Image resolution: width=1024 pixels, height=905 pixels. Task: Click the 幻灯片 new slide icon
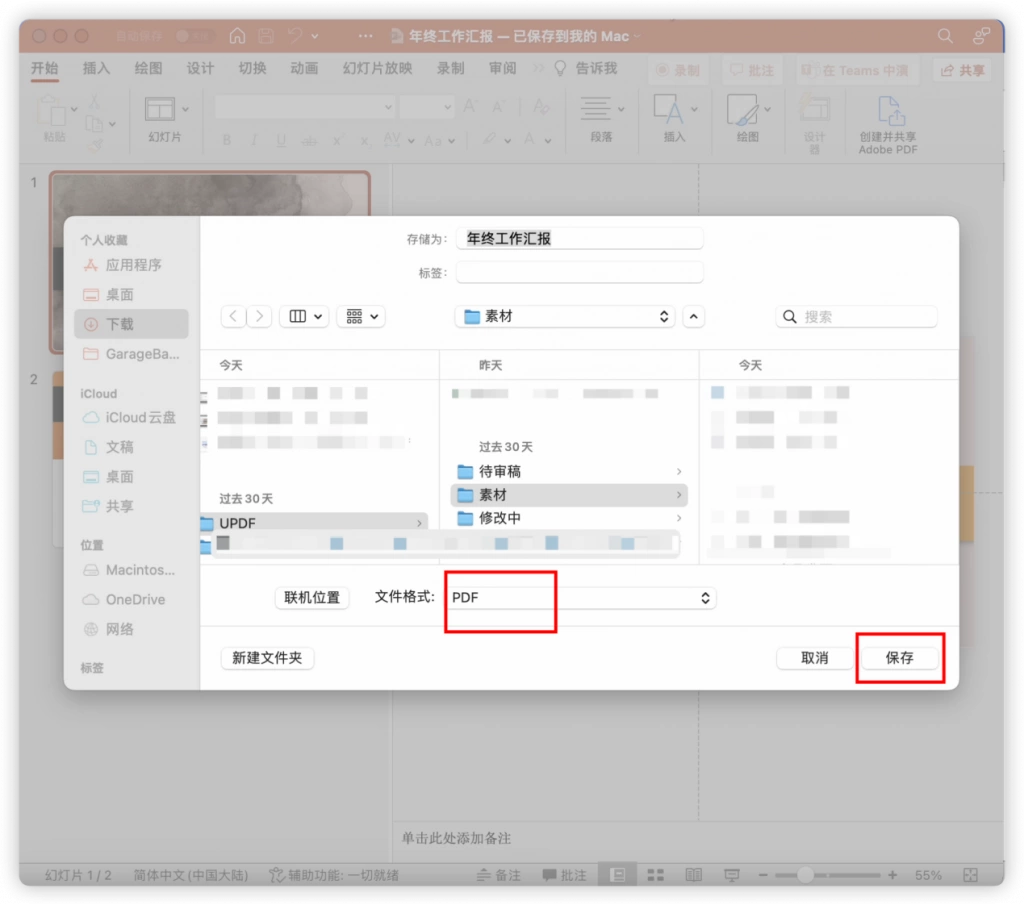coord(160,110)
